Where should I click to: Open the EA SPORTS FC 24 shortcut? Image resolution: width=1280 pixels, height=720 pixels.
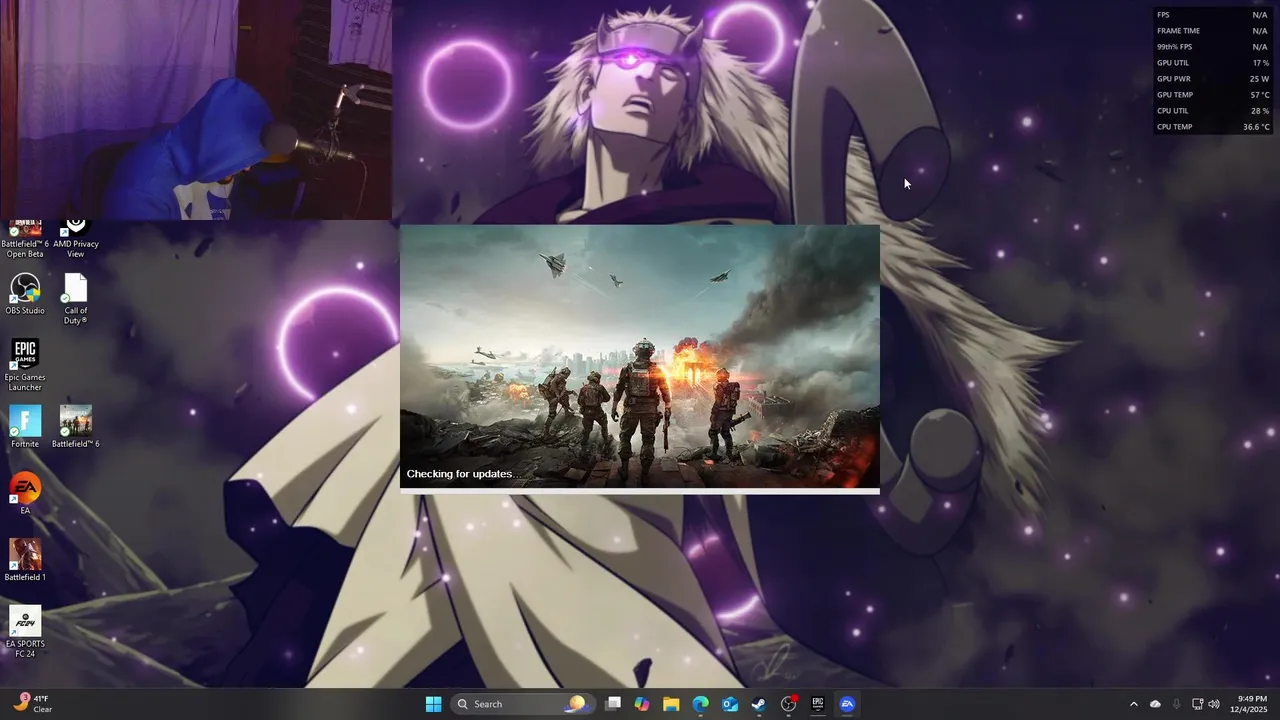(25, 632)
